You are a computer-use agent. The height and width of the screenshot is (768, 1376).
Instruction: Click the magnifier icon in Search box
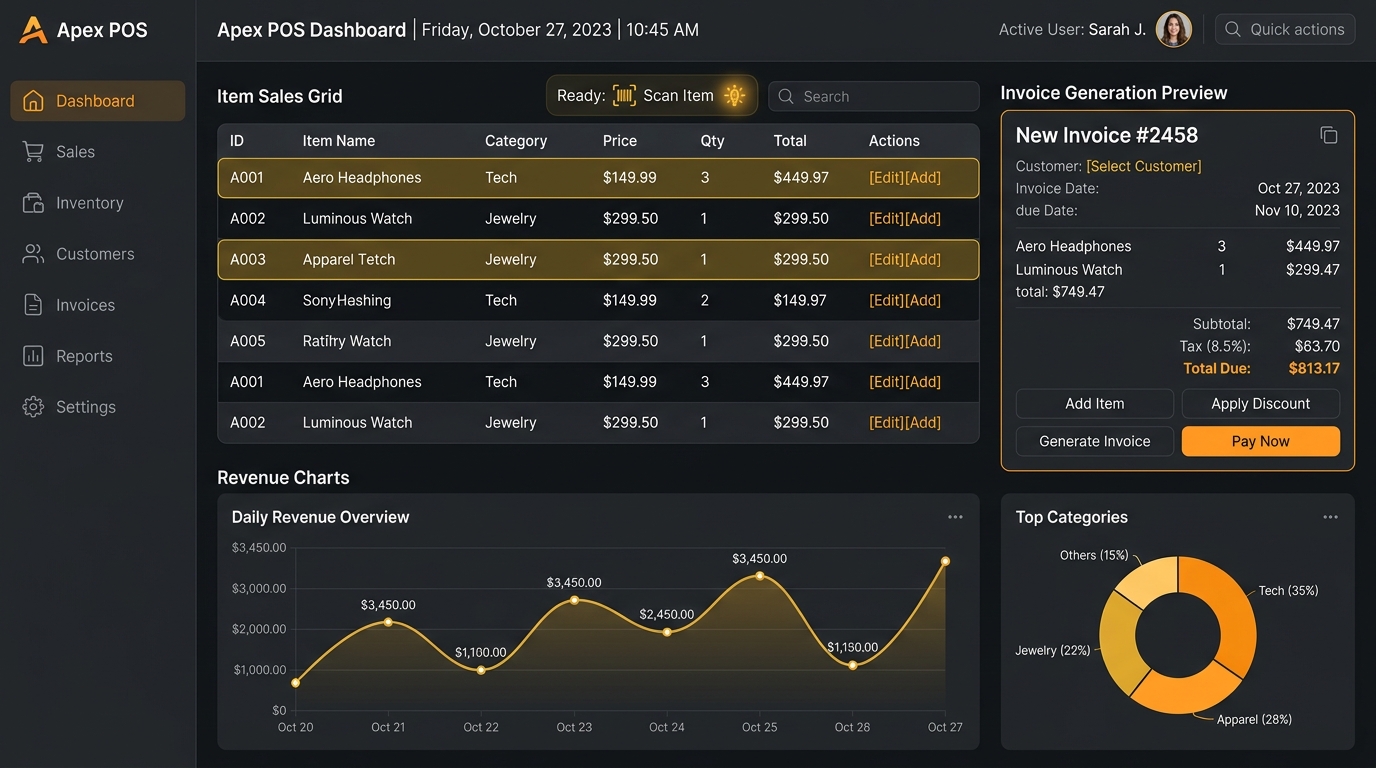(x=786, y=97)
